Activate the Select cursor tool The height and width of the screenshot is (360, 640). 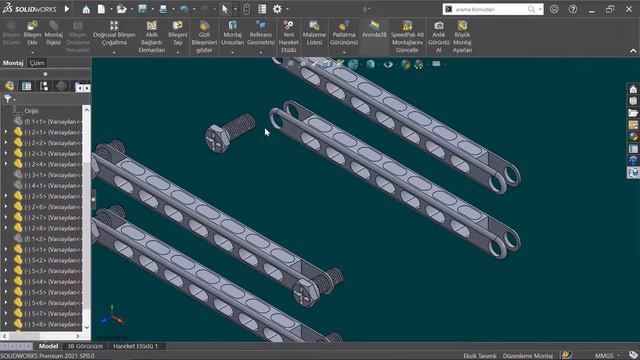point(224,9)
